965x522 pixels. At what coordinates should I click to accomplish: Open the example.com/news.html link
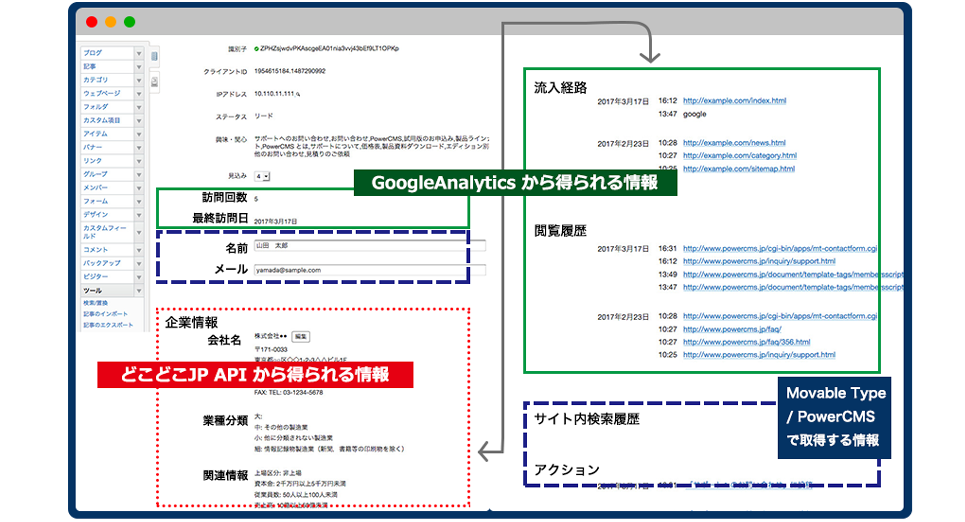pyautogui.click(x=734, y=143)
